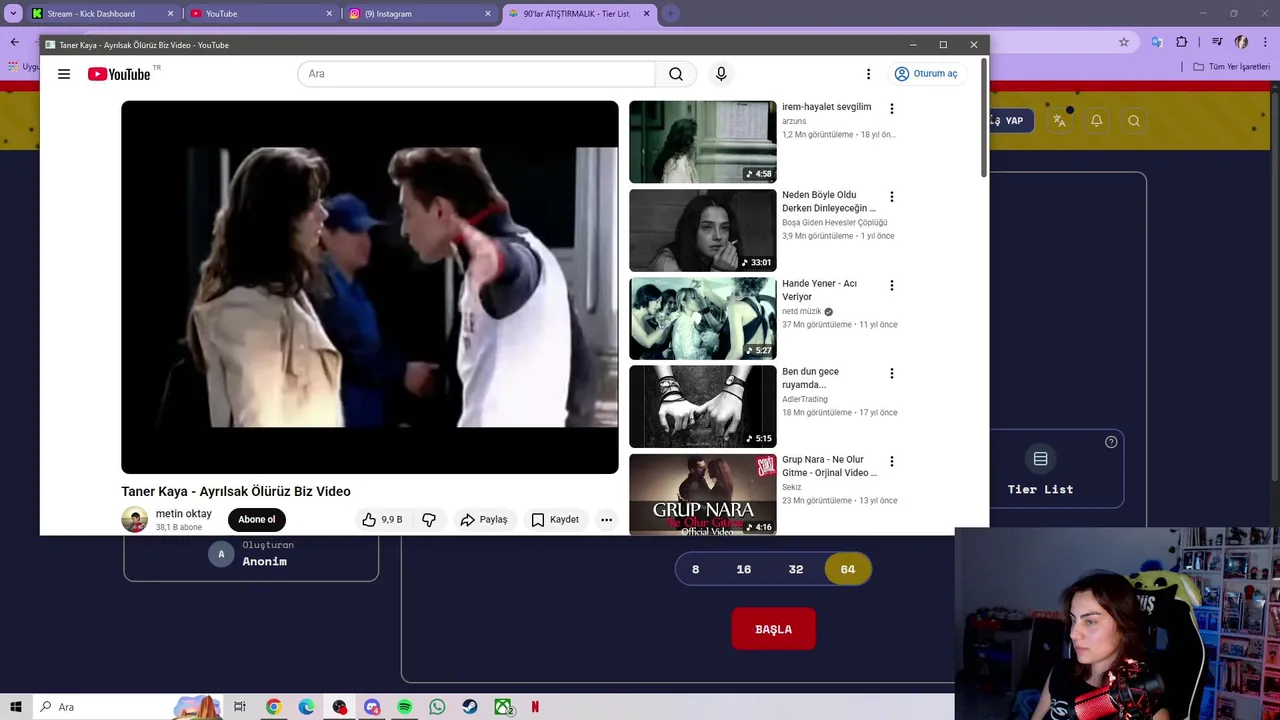Open 'Tüm Yer İşaretleri' bookmarks folder
Viewport: 1280px width, 720px height.
(1232, 67)
